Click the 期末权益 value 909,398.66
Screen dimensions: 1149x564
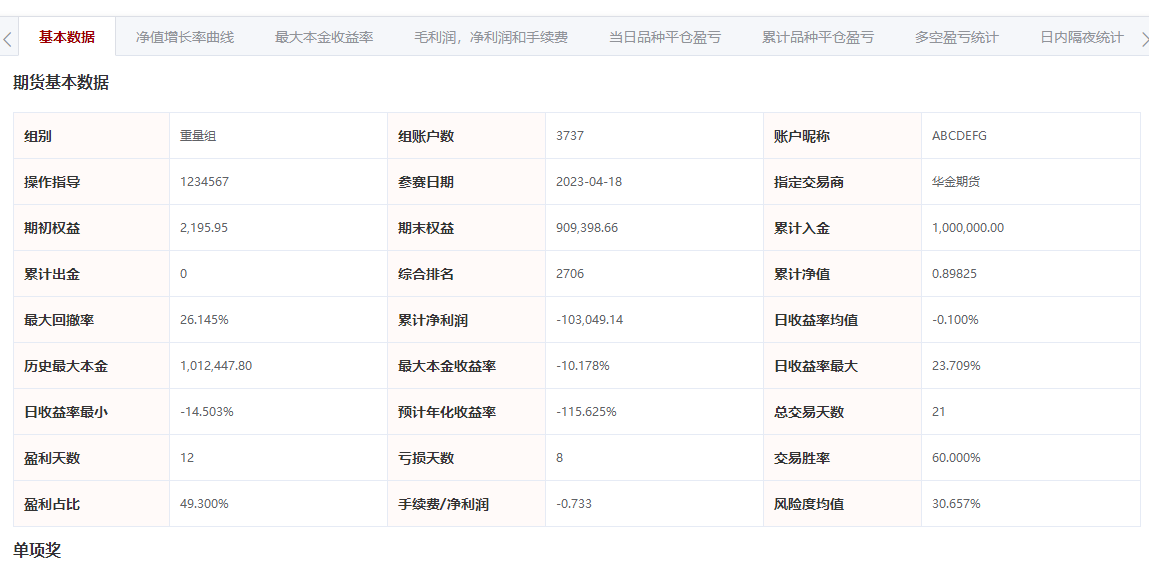click(587, 228)
